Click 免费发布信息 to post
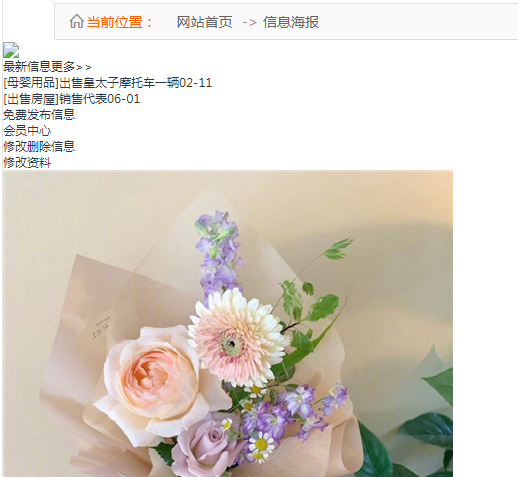 39,115
